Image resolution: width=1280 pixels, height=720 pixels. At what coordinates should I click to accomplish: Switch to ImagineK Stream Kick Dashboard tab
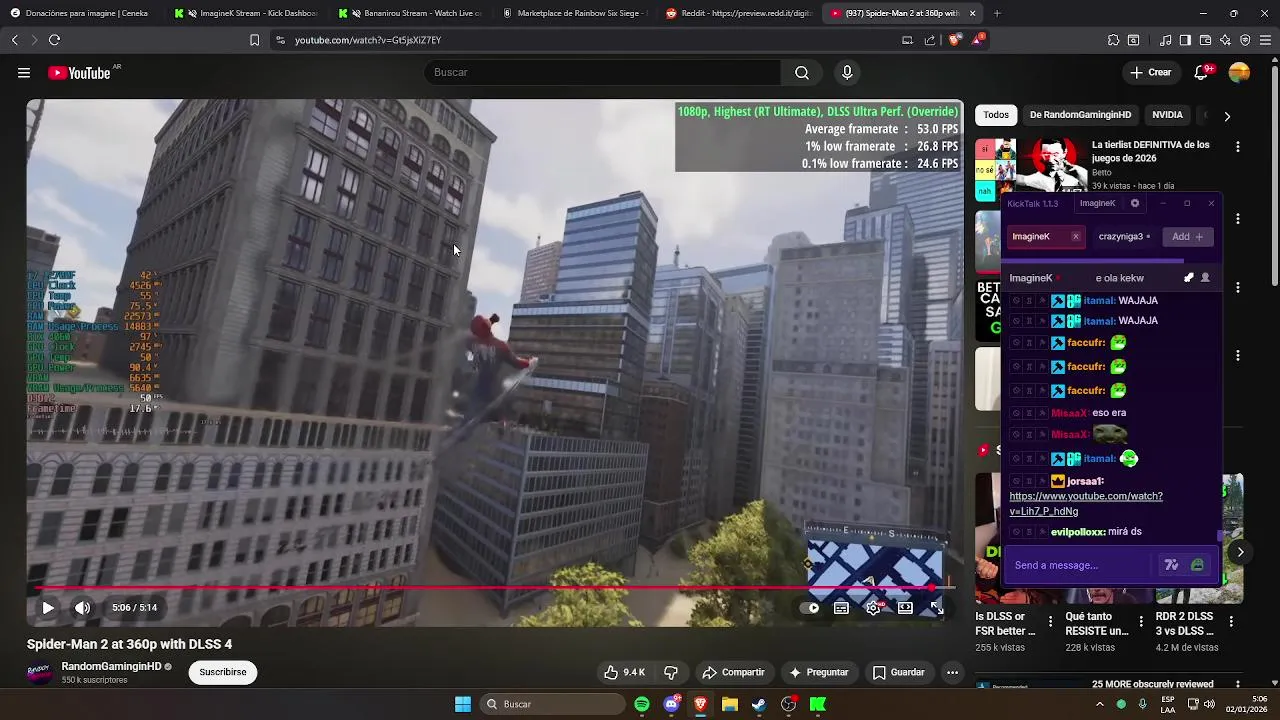(245, 13)
